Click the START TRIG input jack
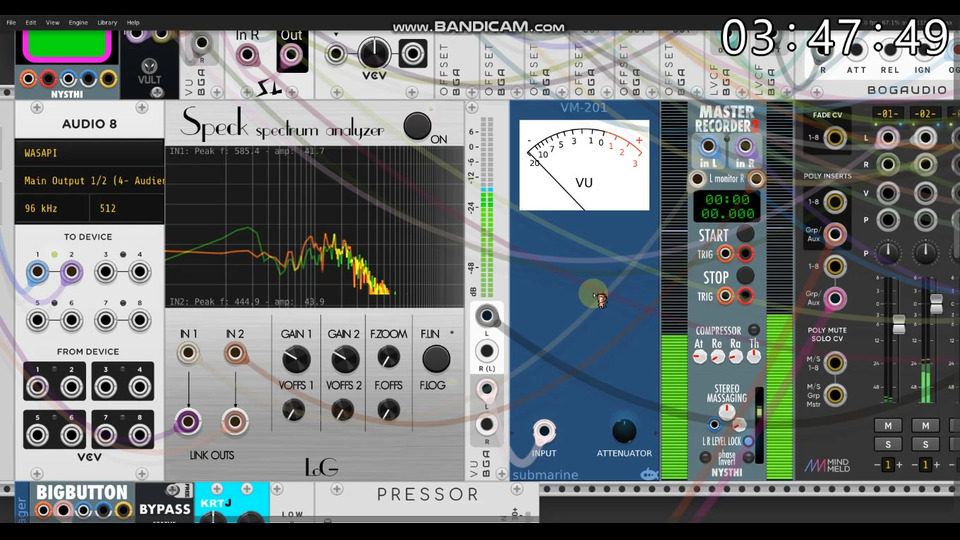 725,253
